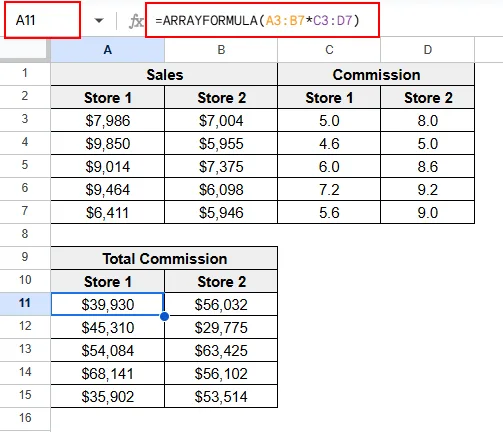Select commission cell showing 8.6

click(x=428, y=166)
